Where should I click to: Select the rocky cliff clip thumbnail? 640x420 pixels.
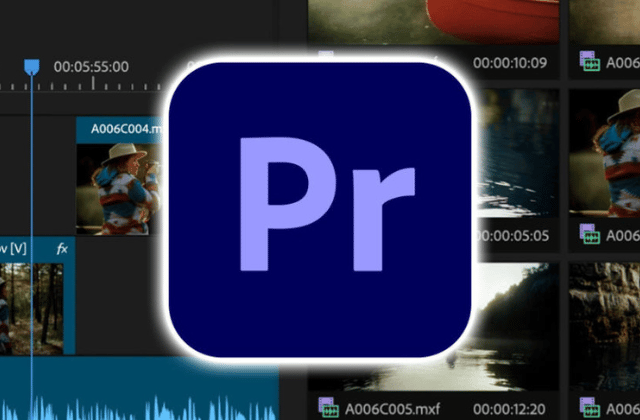(x=604, y=327)
